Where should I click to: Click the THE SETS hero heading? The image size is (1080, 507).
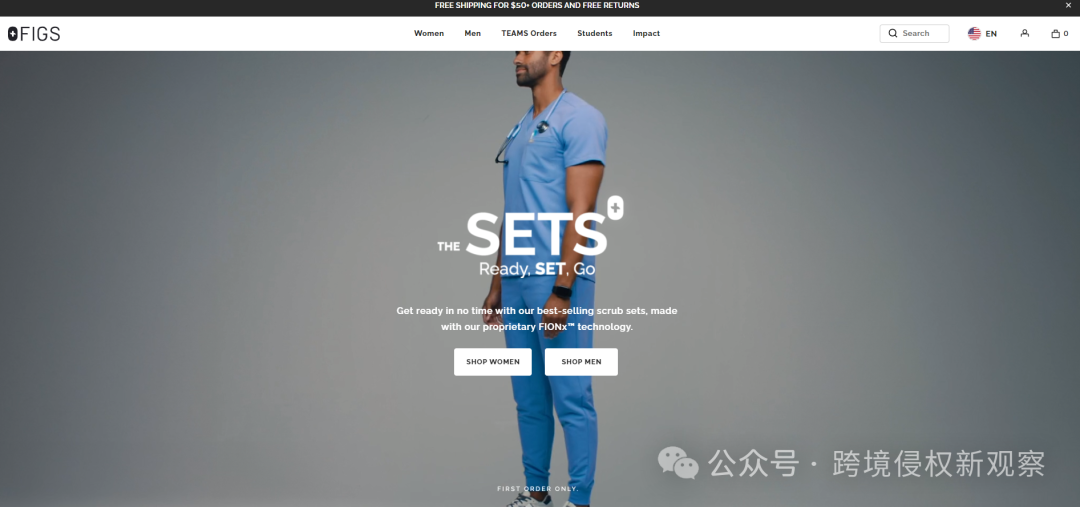(523, 234)
